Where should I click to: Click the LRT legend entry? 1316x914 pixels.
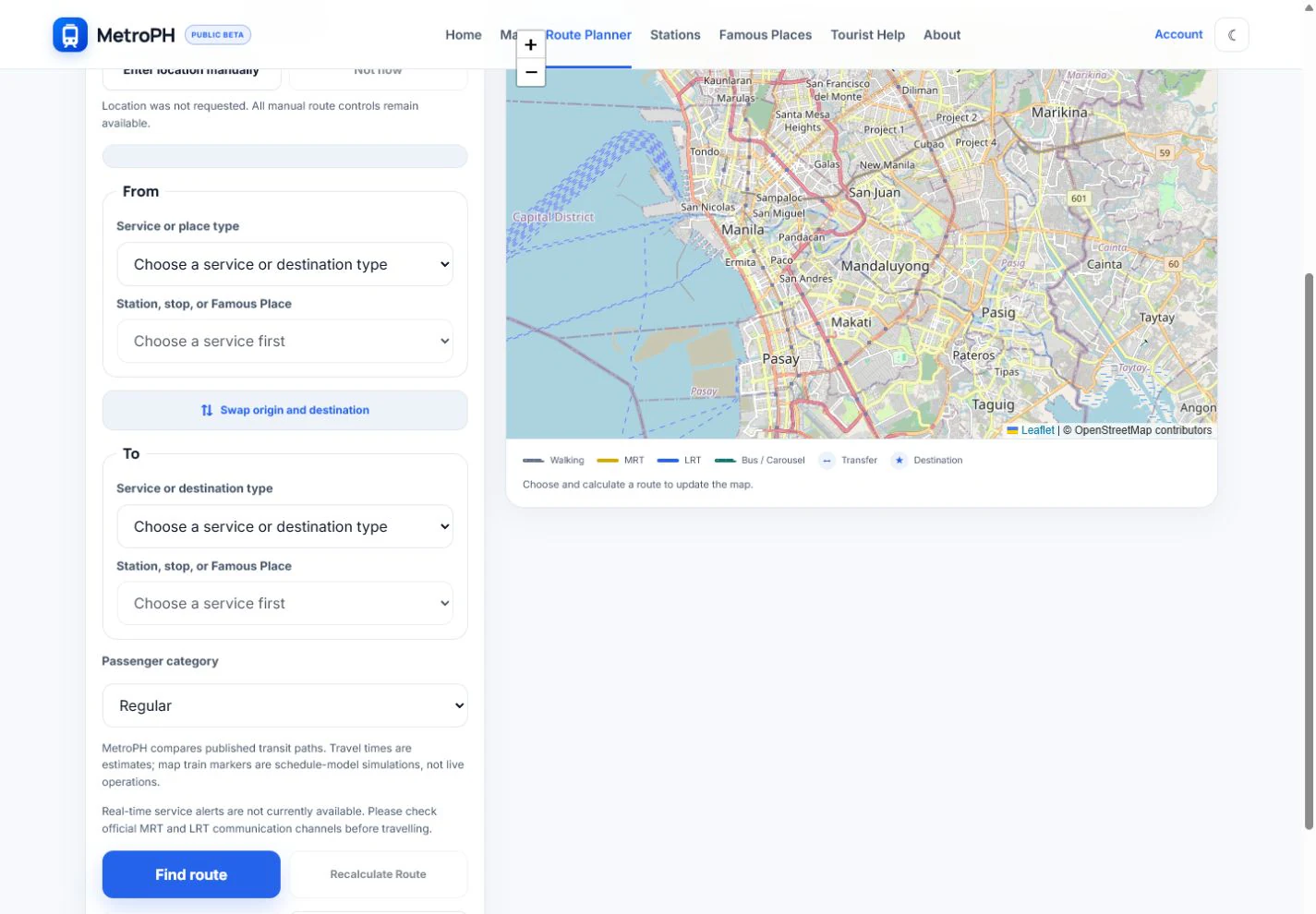[679, 461]
